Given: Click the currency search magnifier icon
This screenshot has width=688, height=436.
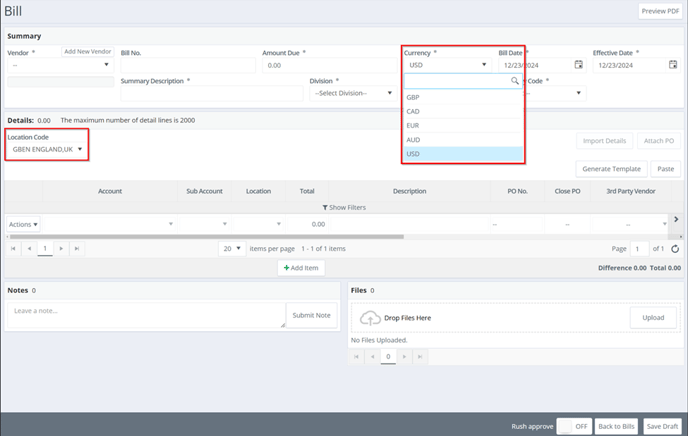Looking at the screenshot, I should (515, 81).
